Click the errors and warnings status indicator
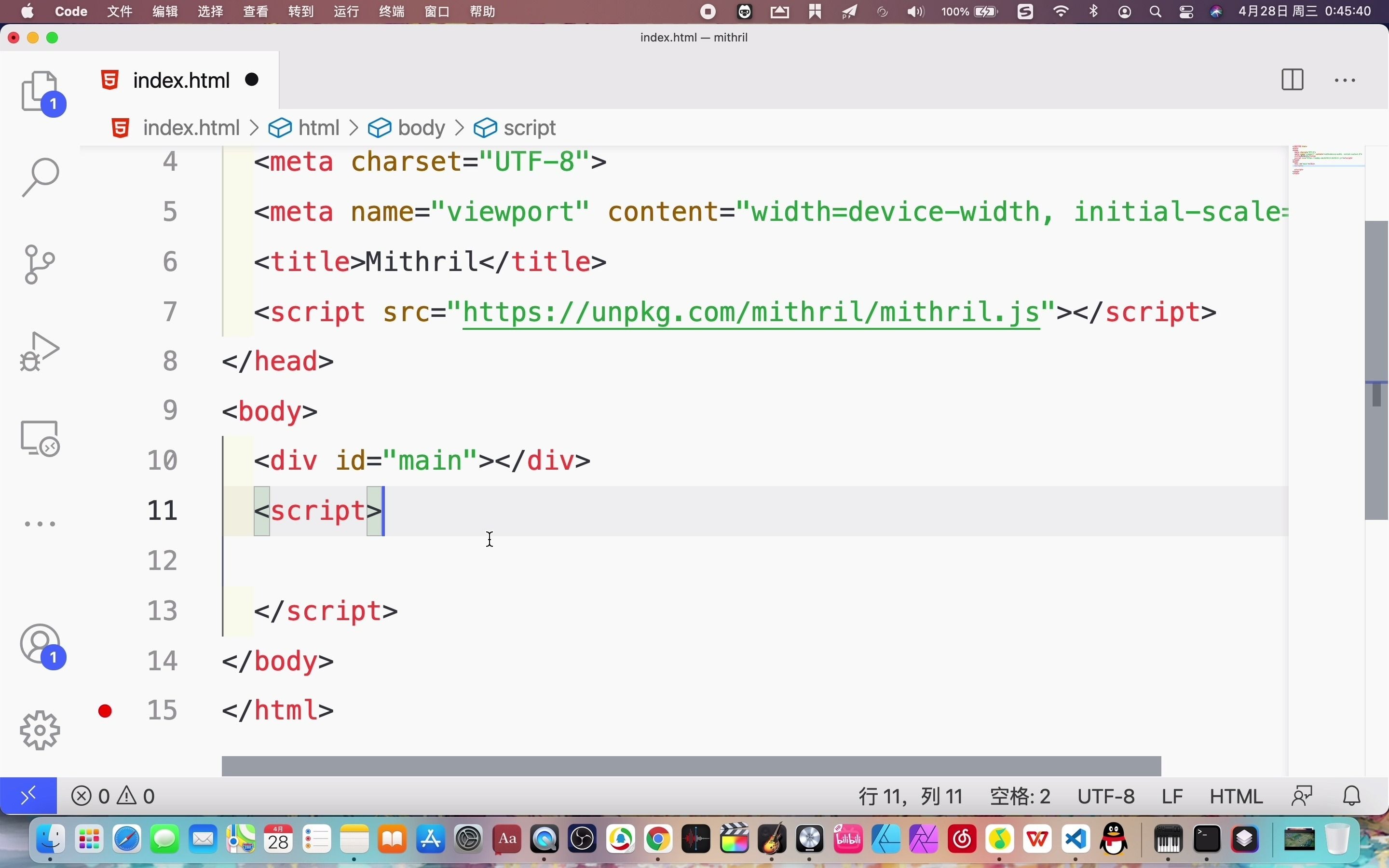 (x=113, y=796)
